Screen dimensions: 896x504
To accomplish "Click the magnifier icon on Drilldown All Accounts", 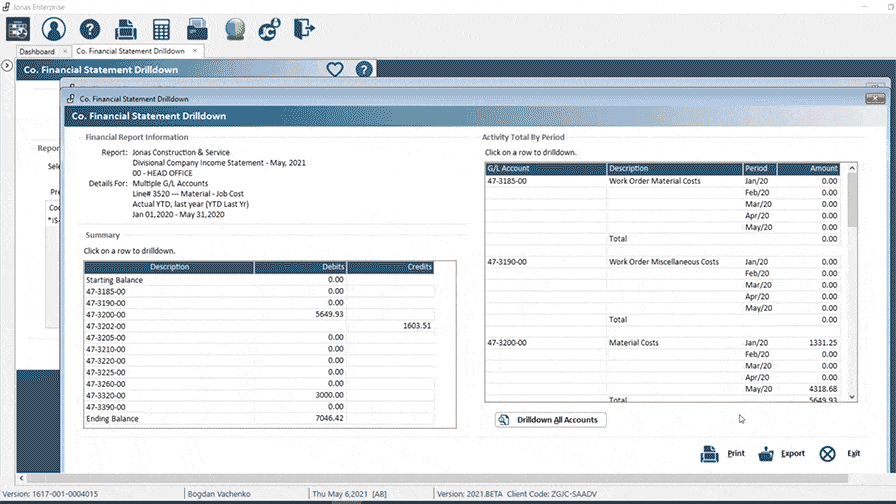I will (x=503, y=419).
